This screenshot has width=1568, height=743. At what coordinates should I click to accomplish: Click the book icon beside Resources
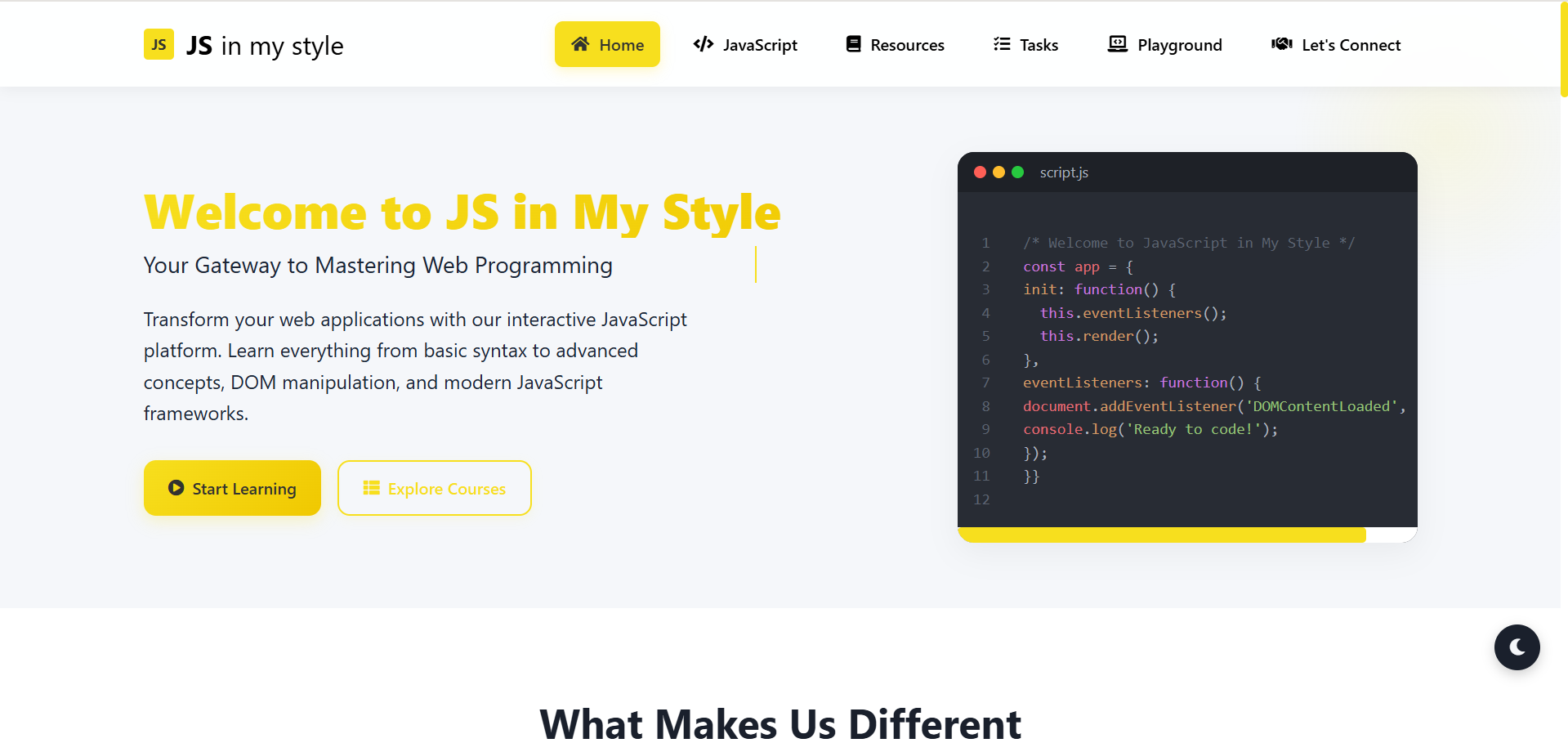(853, 44)
